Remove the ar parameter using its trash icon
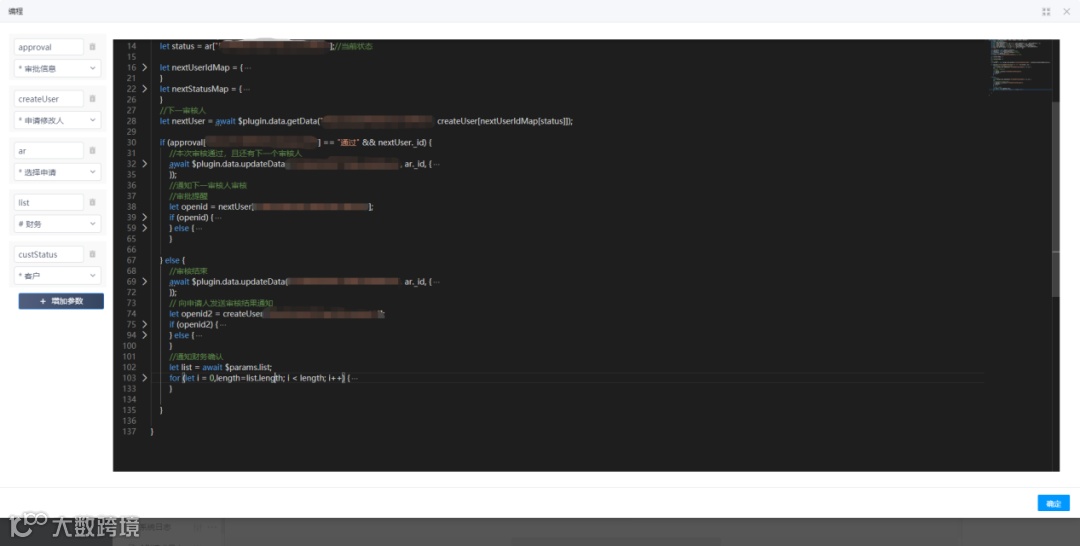The width and height of the screenshot is (1080, 546). coord(92,150)
